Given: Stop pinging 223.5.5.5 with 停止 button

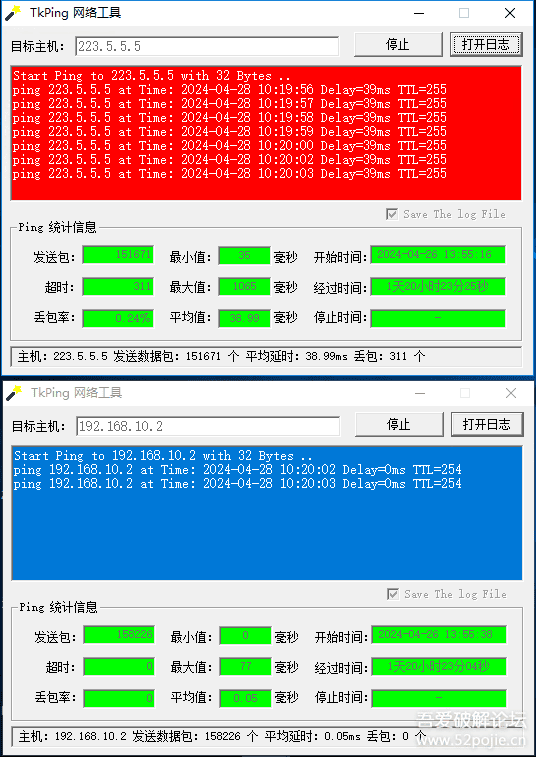Looking at the screenshot, I should tap(398, 44).
